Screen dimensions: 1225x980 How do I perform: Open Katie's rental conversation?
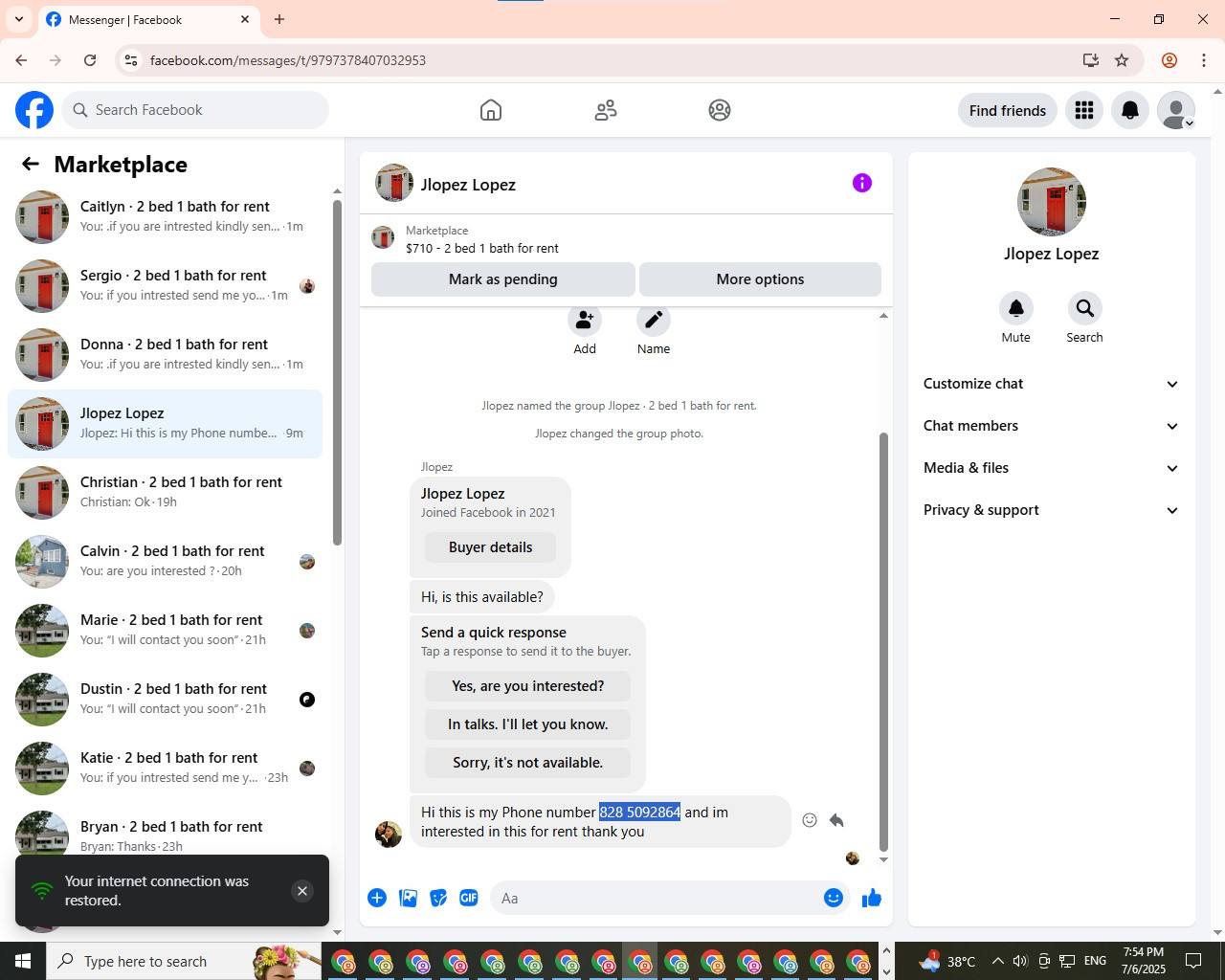(165, 768)
